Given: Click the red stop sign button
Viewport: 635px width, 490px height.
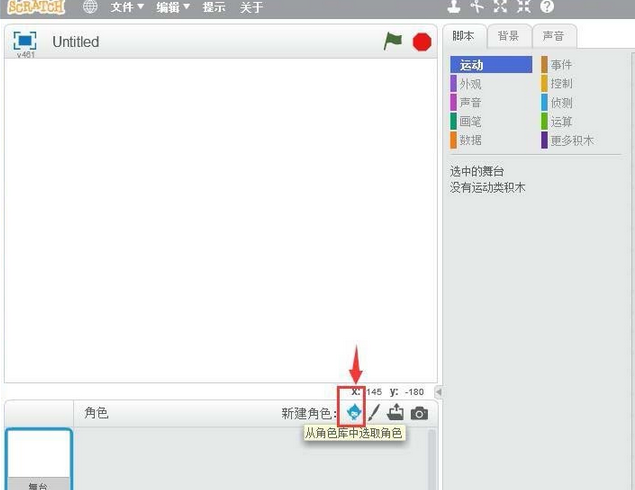Looking at the screenshot, I should pos(422,42).
